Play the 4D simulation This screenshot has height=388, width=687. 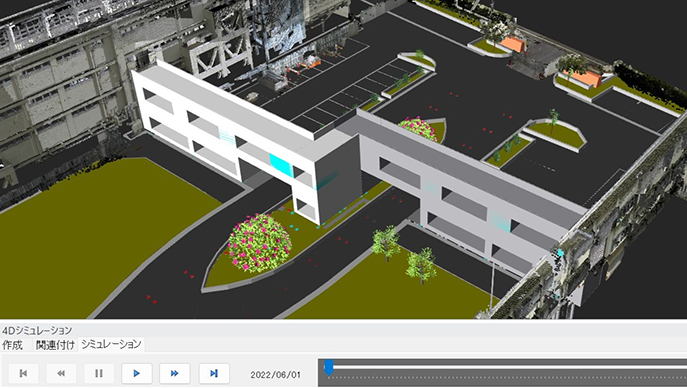click(x=137, y=374)
